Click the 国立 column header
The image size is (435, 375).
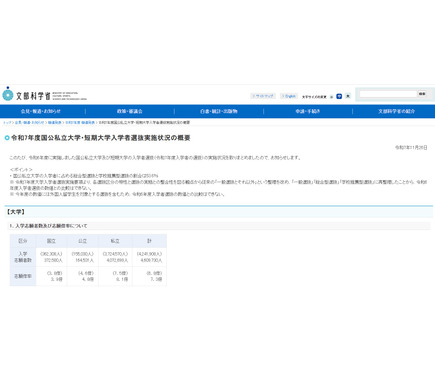[x=51, y=241]
